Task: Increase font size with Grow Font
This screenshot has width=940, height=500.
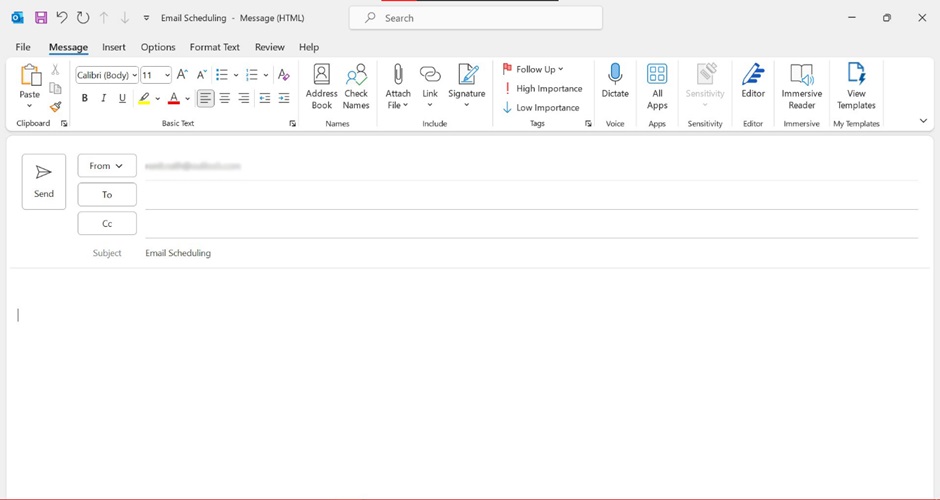Action: pos(182,75)
